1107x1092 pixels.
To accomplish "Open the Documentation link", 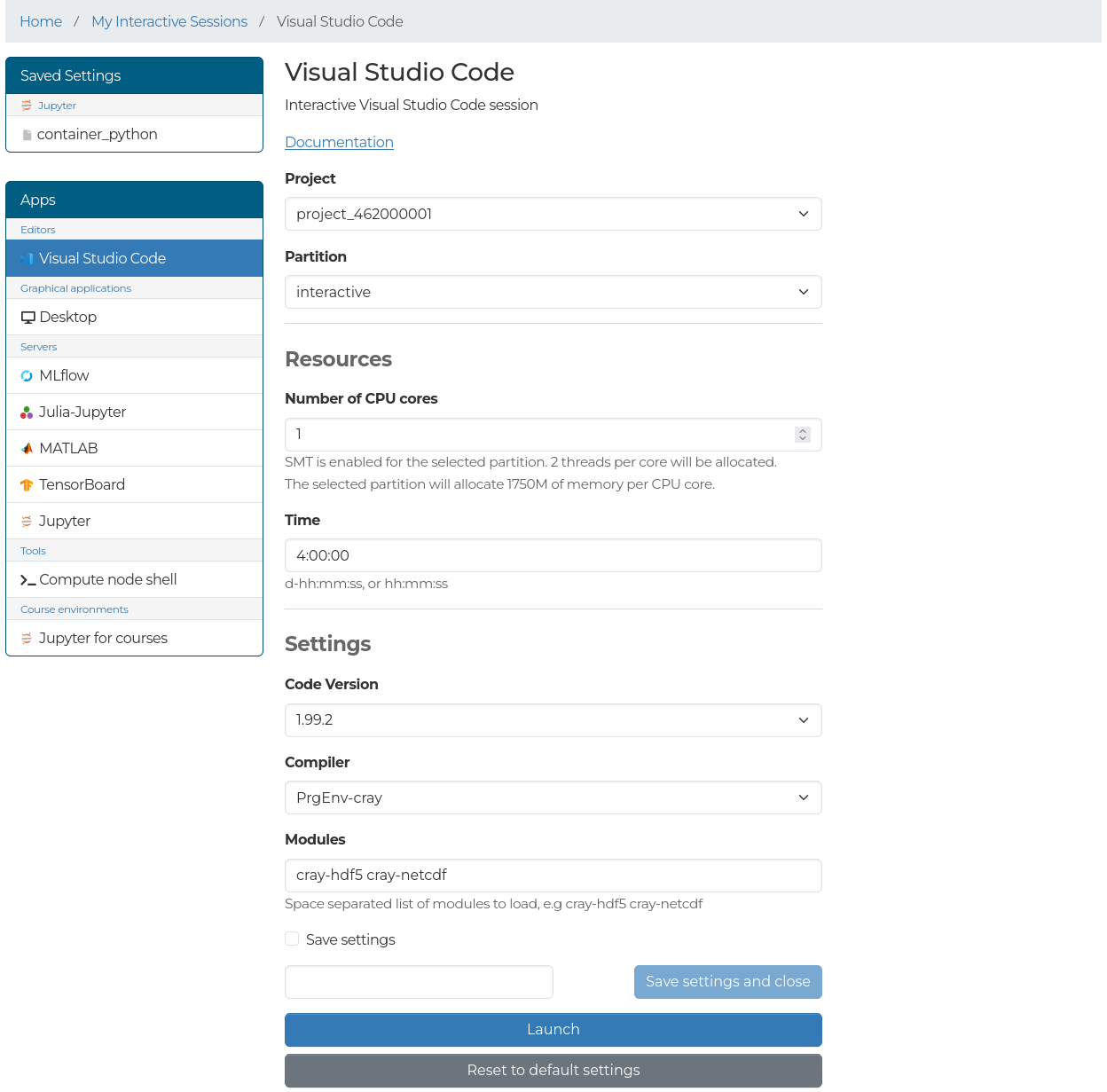I will [x=339, y=142].
